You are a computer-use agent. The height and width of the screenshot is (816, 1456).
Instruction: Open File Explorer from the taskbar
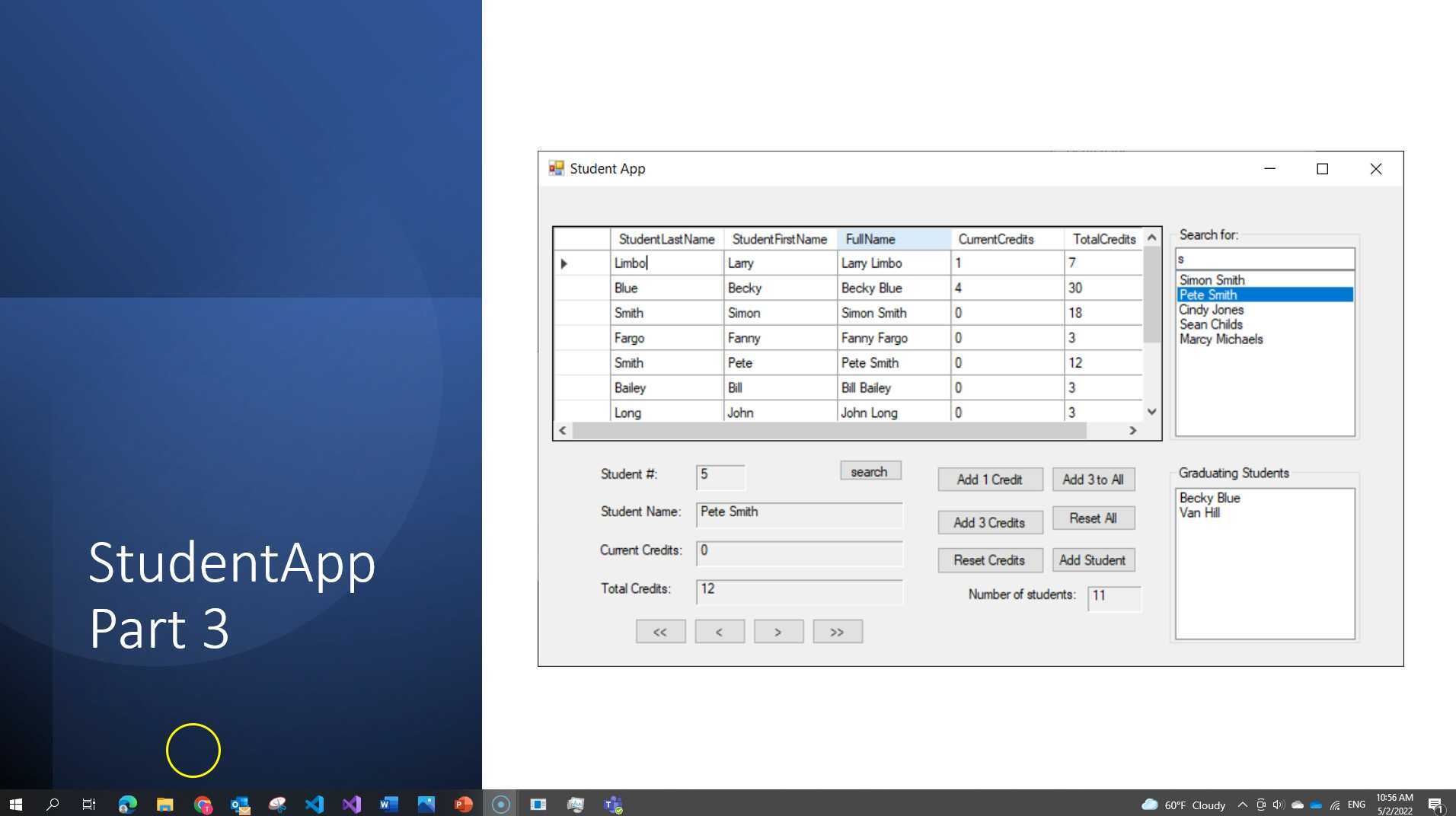164,804
